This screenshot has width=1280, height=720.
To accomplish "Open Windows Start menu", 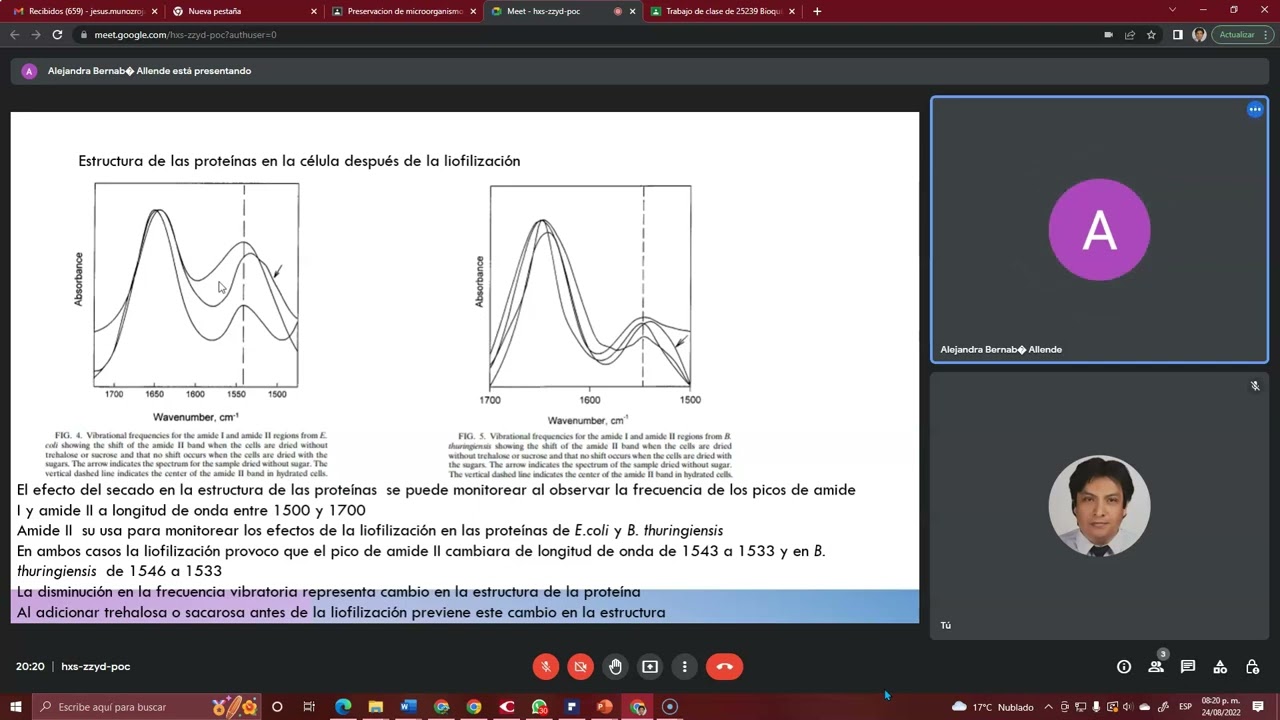I will coord(16,707).
